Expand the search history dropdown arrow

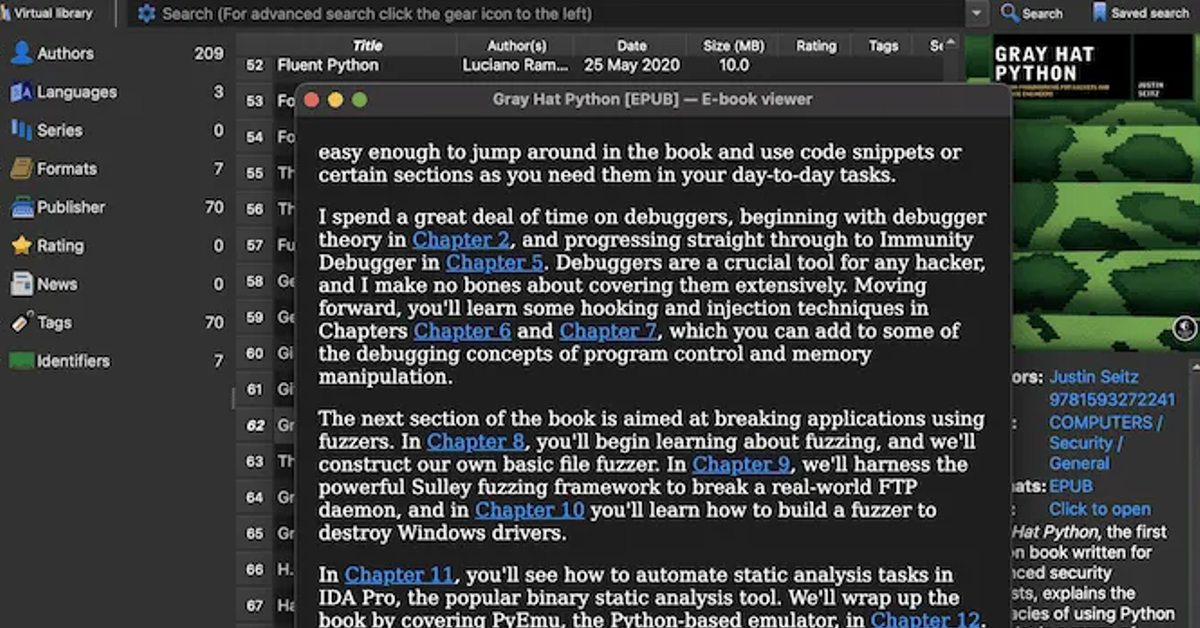click(978, 14)
